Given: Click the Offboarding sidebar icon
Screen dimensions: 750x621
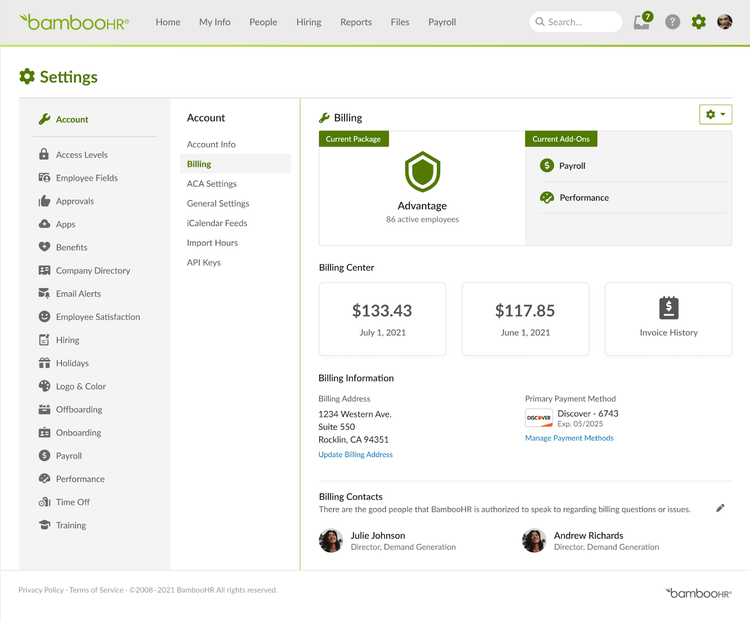Looking at the screenshot, I should tap(44, 409).
